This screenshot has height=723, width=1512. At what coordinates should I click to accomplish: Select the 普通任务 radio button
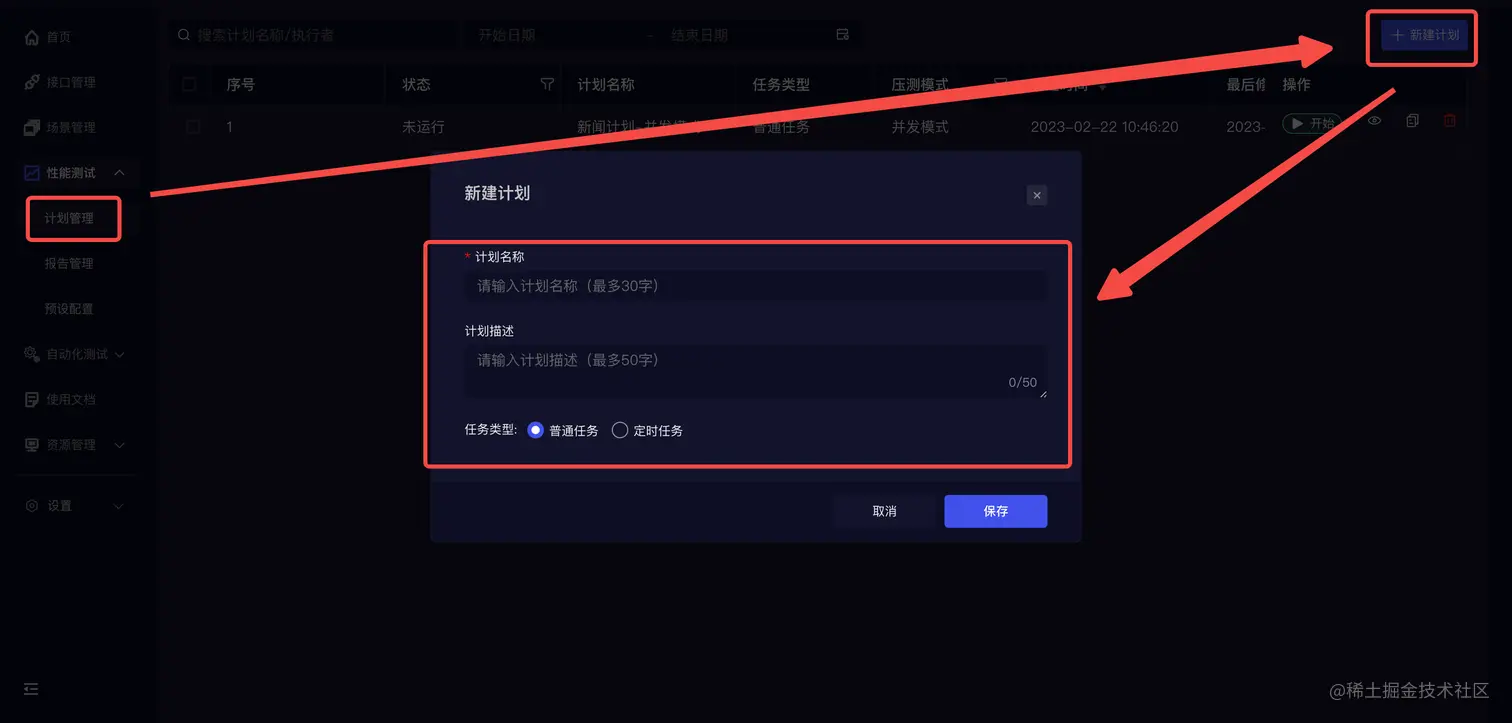coord(535,430)
